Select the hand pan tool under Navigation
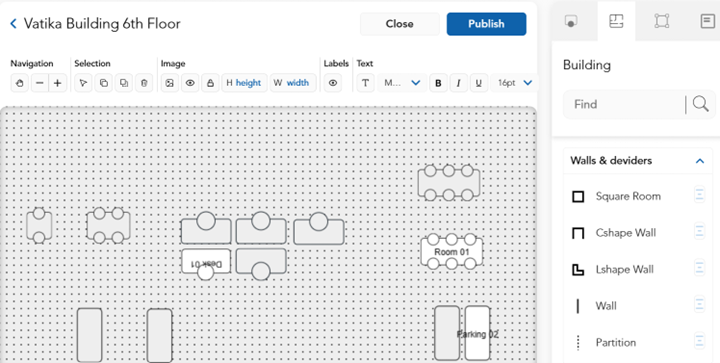Viewport: 720px width, 363px height. click(19, 83)
